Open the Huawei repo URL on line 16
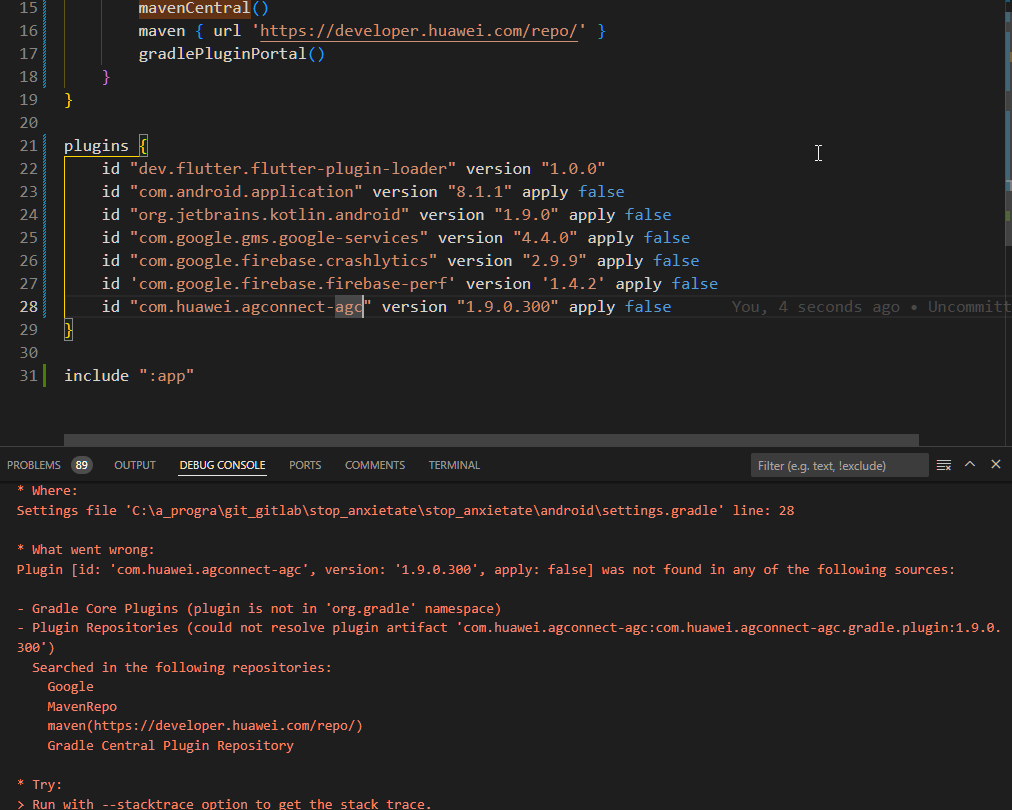Viewport: 1012px width, 810px height. click(420, 31)
